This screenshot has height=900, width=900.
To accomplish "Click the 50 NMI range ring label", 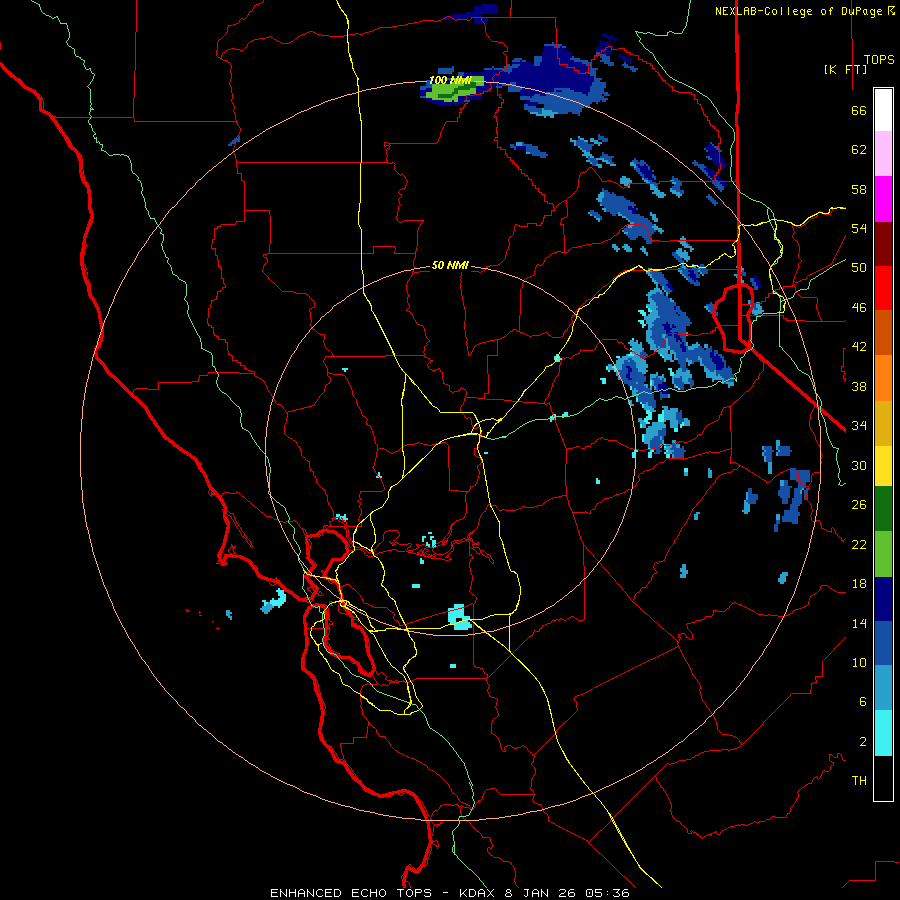I will coord(450,265).
